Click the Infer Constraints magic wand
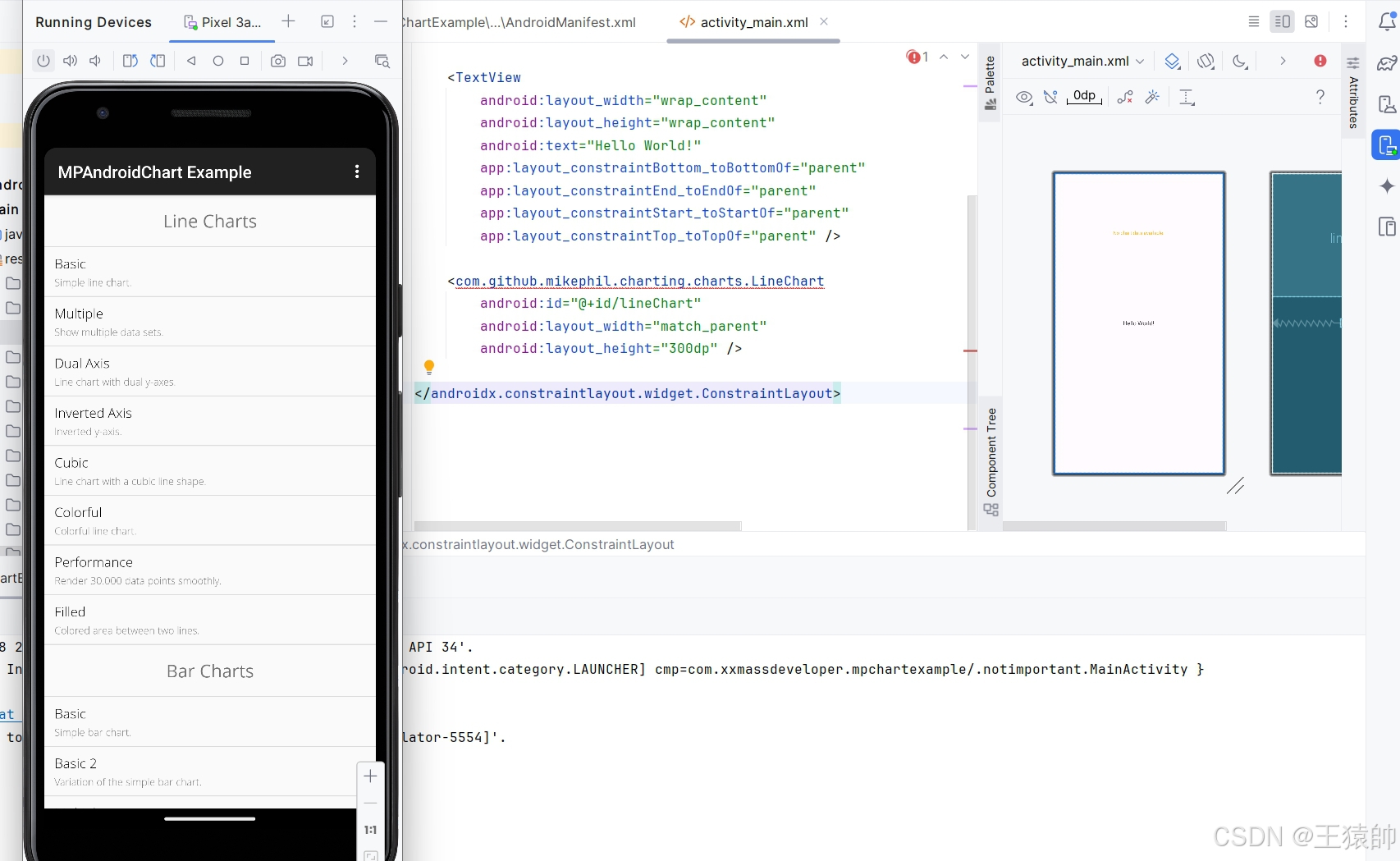The height and width of the screenshot is (861, 1400). coord(1152,98)
